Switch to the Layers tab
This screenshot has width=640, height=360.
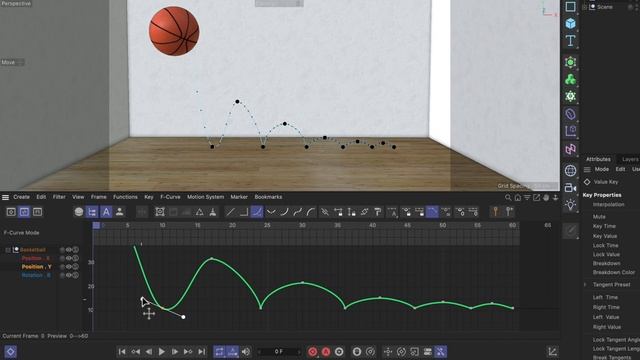point(630,159)
